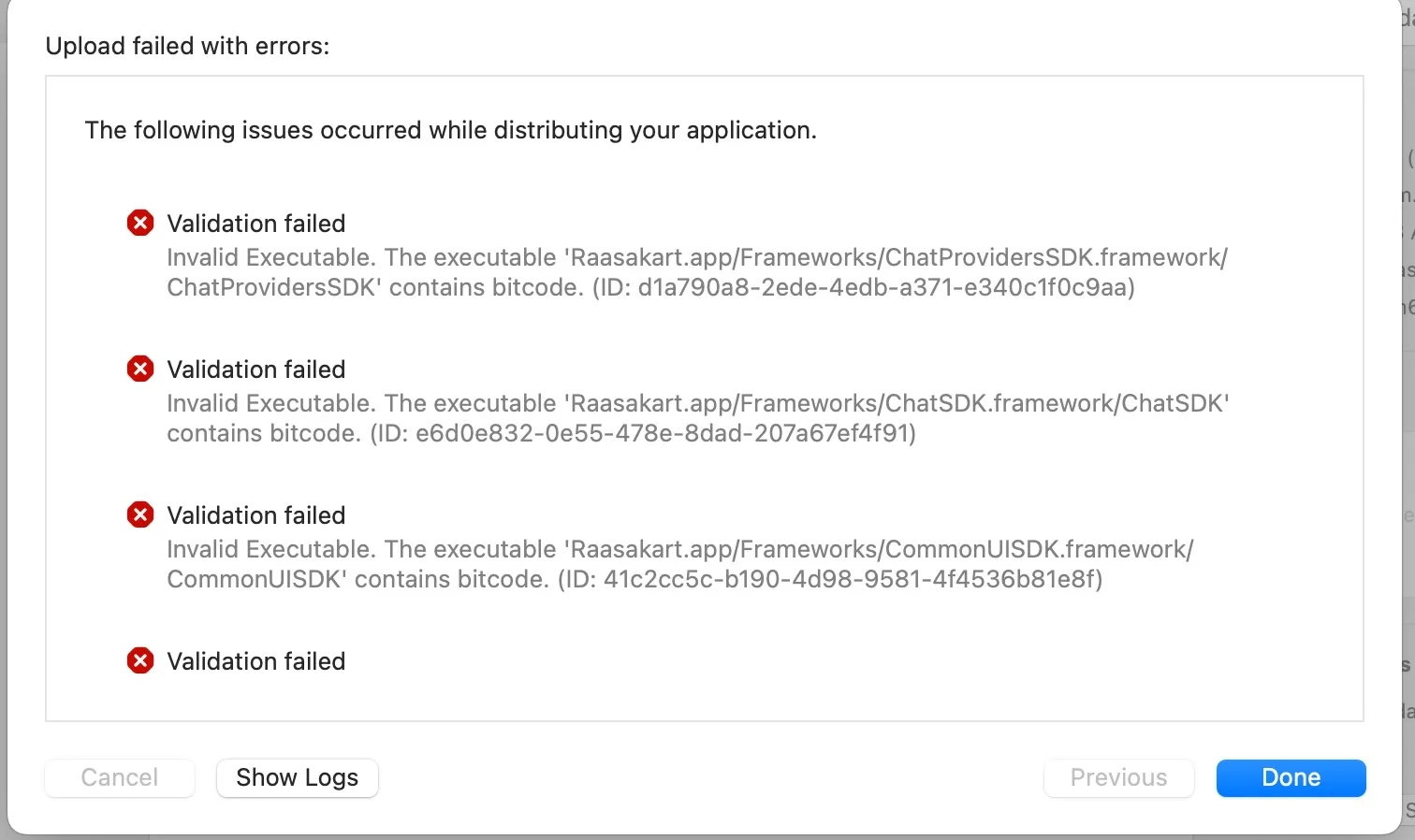Viewport: 1415px width, 840px height.
Task: Select first Validation failed heading
Action: tap(256, 224)
